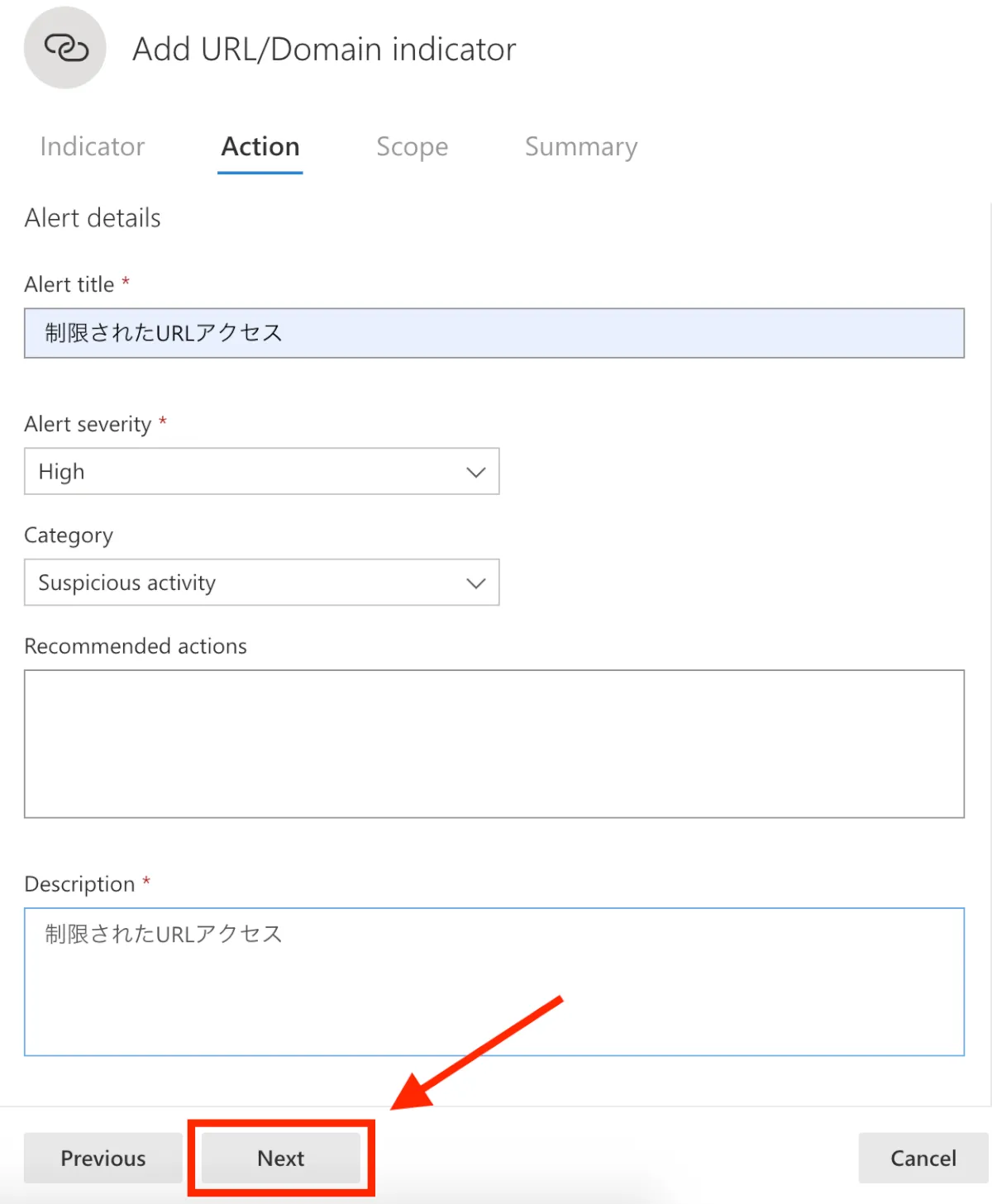Viewport: 992px width, 1204px height.
Task: Click the Alert severity field label
Action: [88, 424]
